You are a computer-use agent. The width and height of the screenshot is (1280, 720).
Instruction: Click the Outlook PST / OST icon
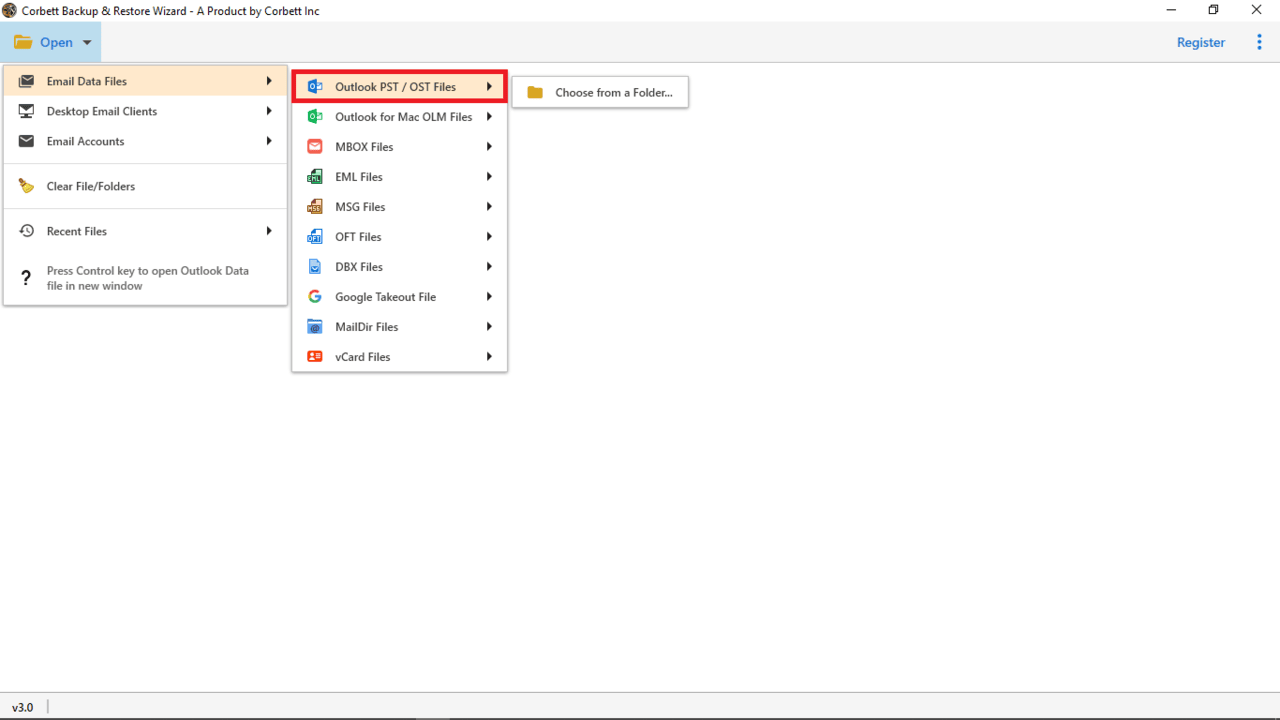[x=315, y=87]
